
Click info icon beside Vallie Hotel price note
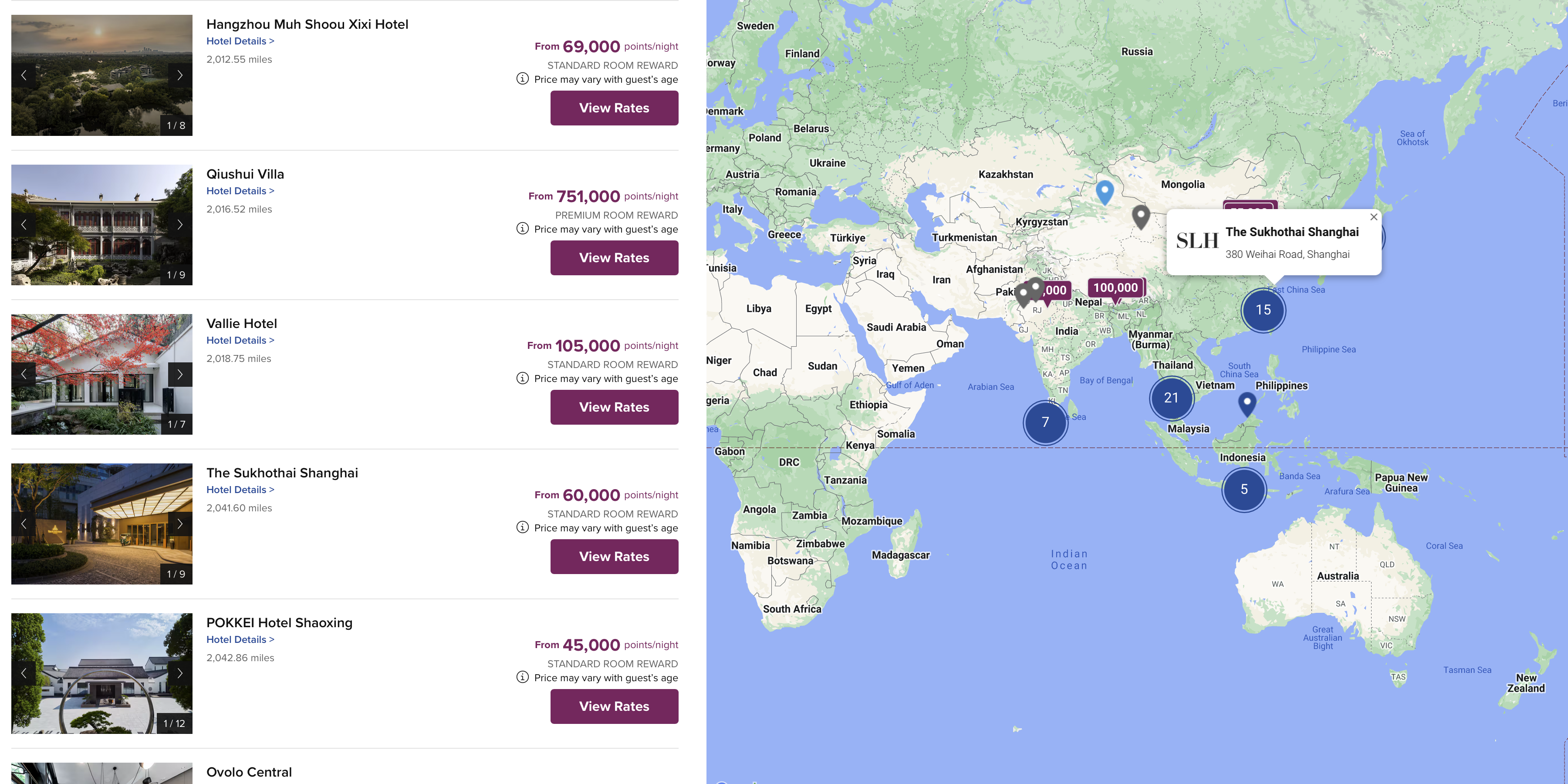tap(522, 378)
